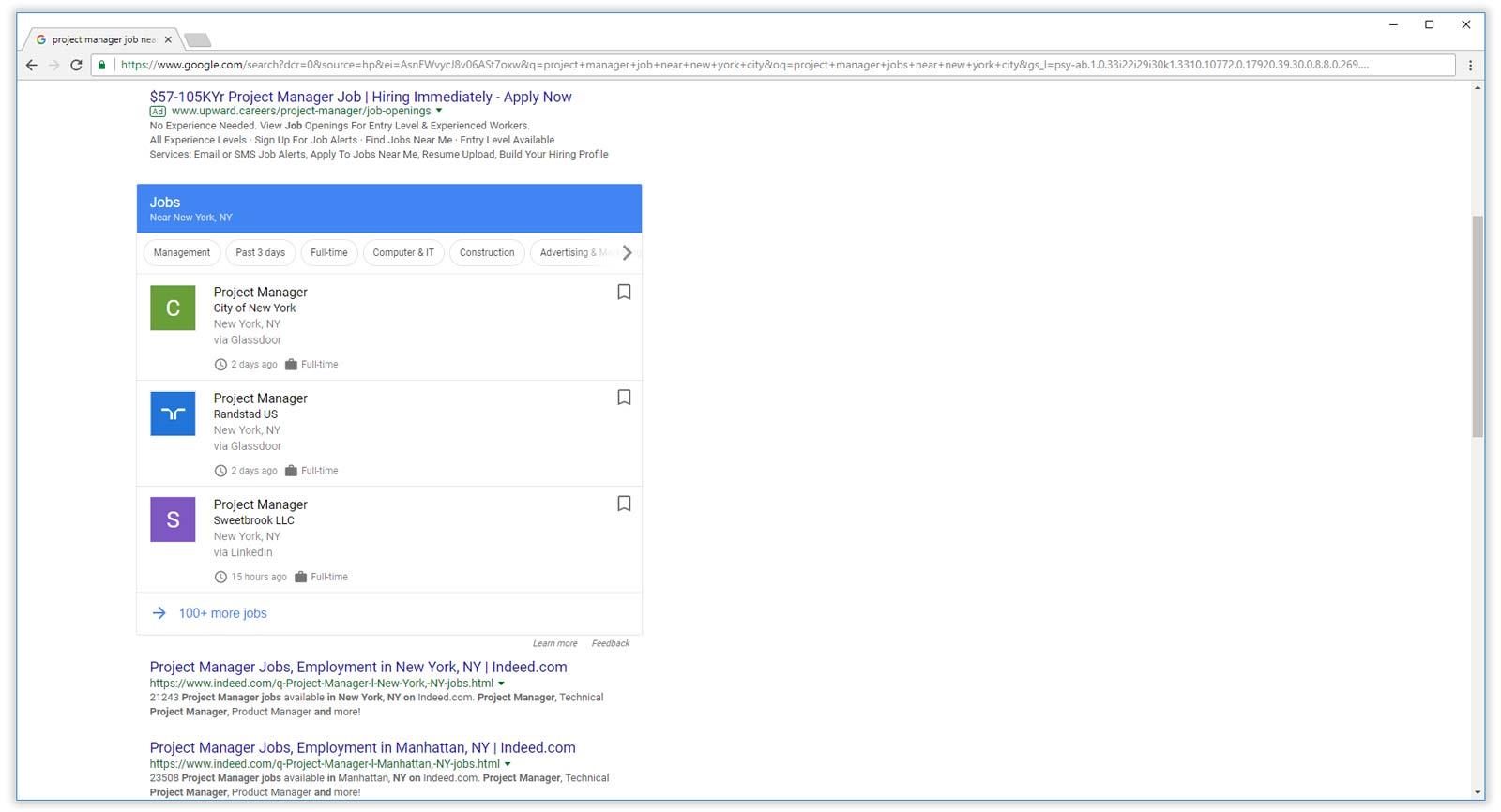Open the 100+ more jobs link
The image size is (1501, 812).
pos(223,613)
